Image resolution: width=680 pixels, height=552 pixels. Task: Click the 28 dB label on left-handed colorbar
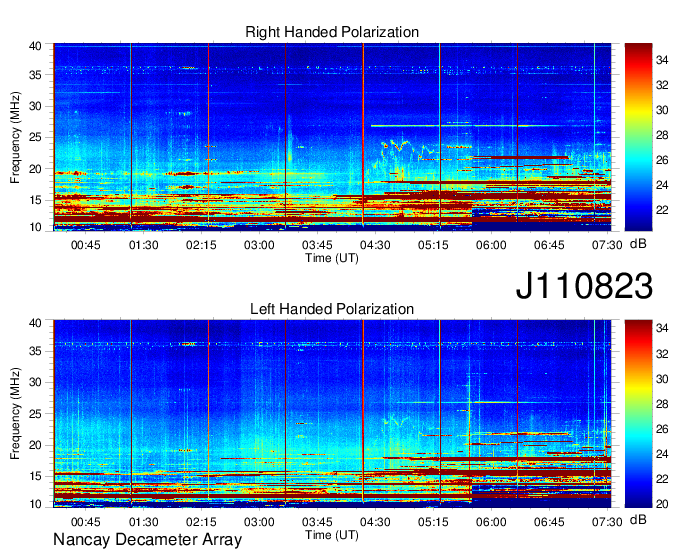pyautogui.click(x=662, y=404)
